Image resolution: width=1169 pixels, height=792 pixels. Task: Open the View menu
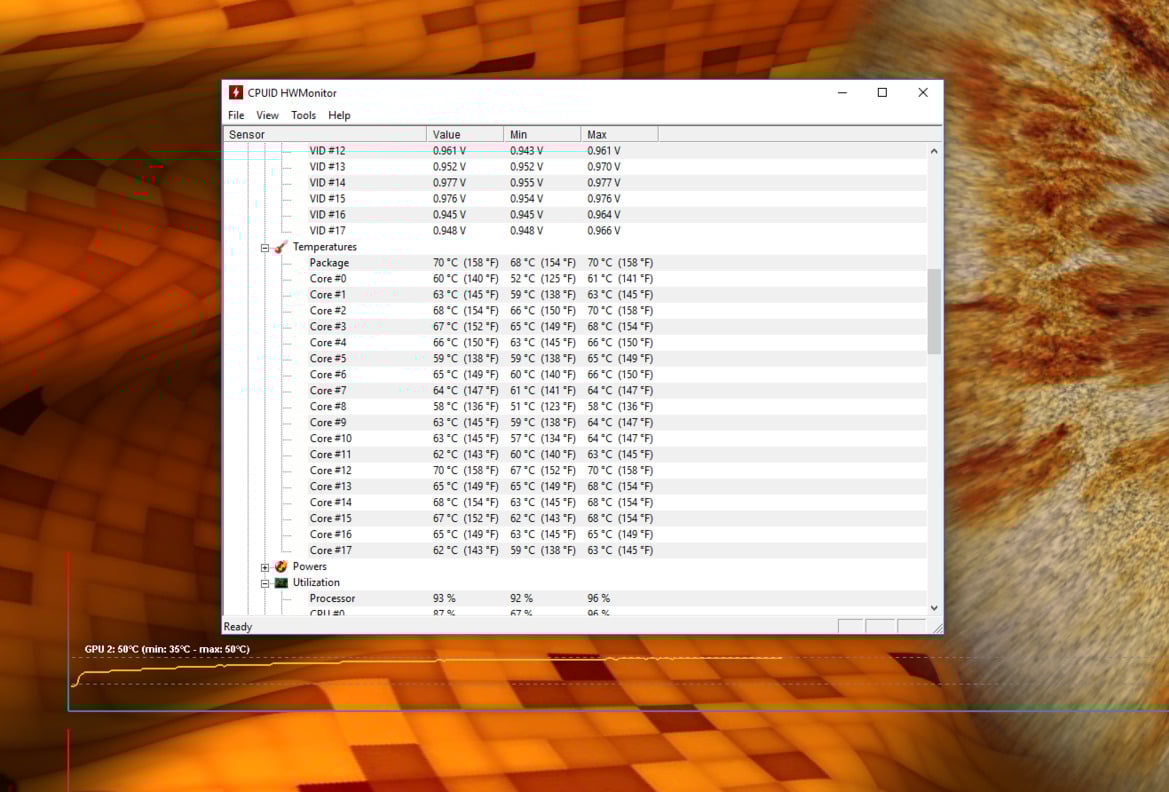267,115
